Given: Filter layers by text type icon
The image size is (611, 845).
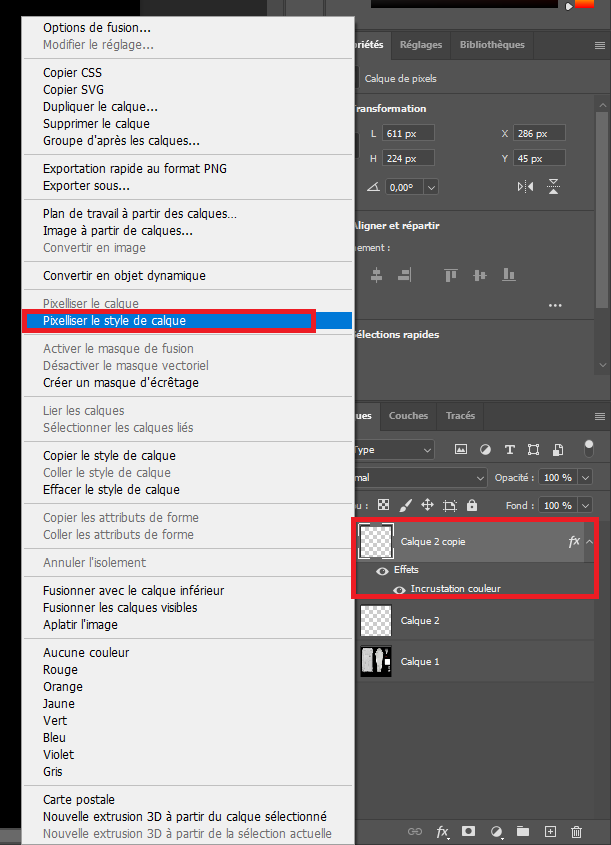Looking at the screenshot, I should (x=510, y=450).
